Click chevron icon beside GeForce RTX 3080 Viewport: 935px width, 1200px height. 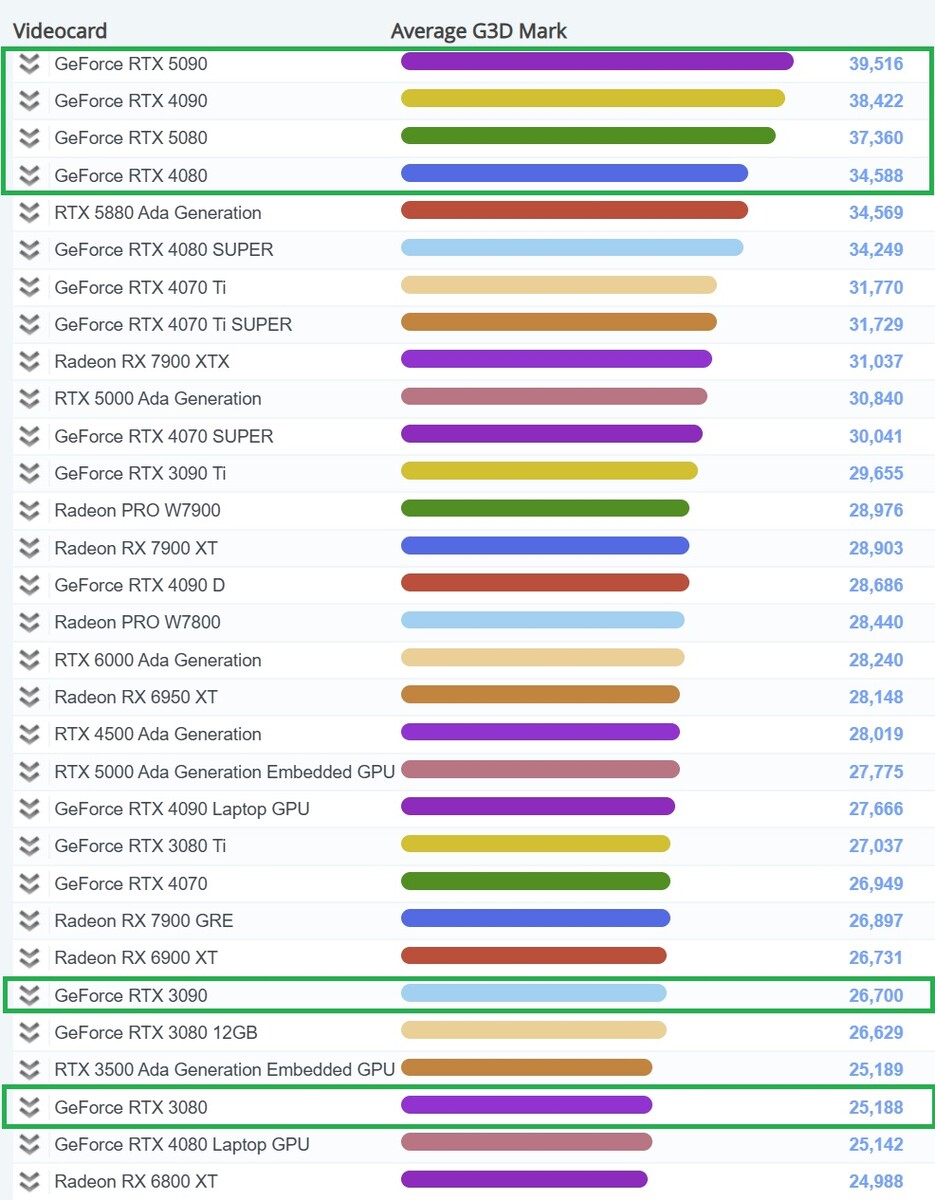tap(30, 1107)
